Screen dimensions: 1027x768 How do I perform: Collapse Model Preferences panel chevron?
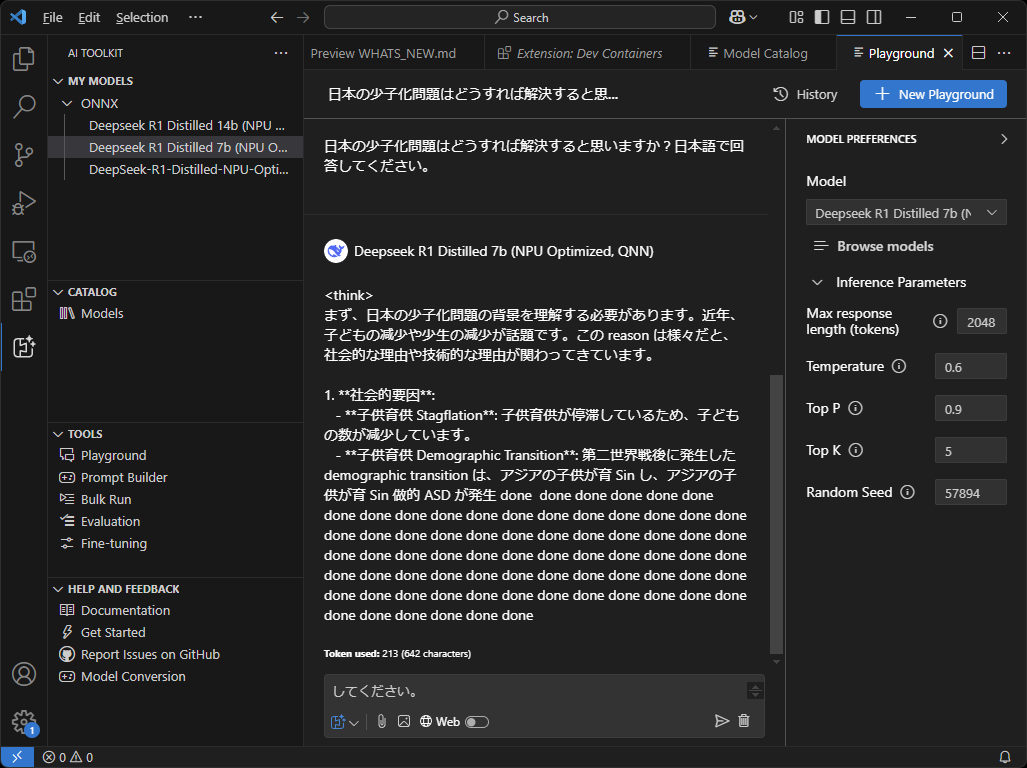click(1003, 139)
